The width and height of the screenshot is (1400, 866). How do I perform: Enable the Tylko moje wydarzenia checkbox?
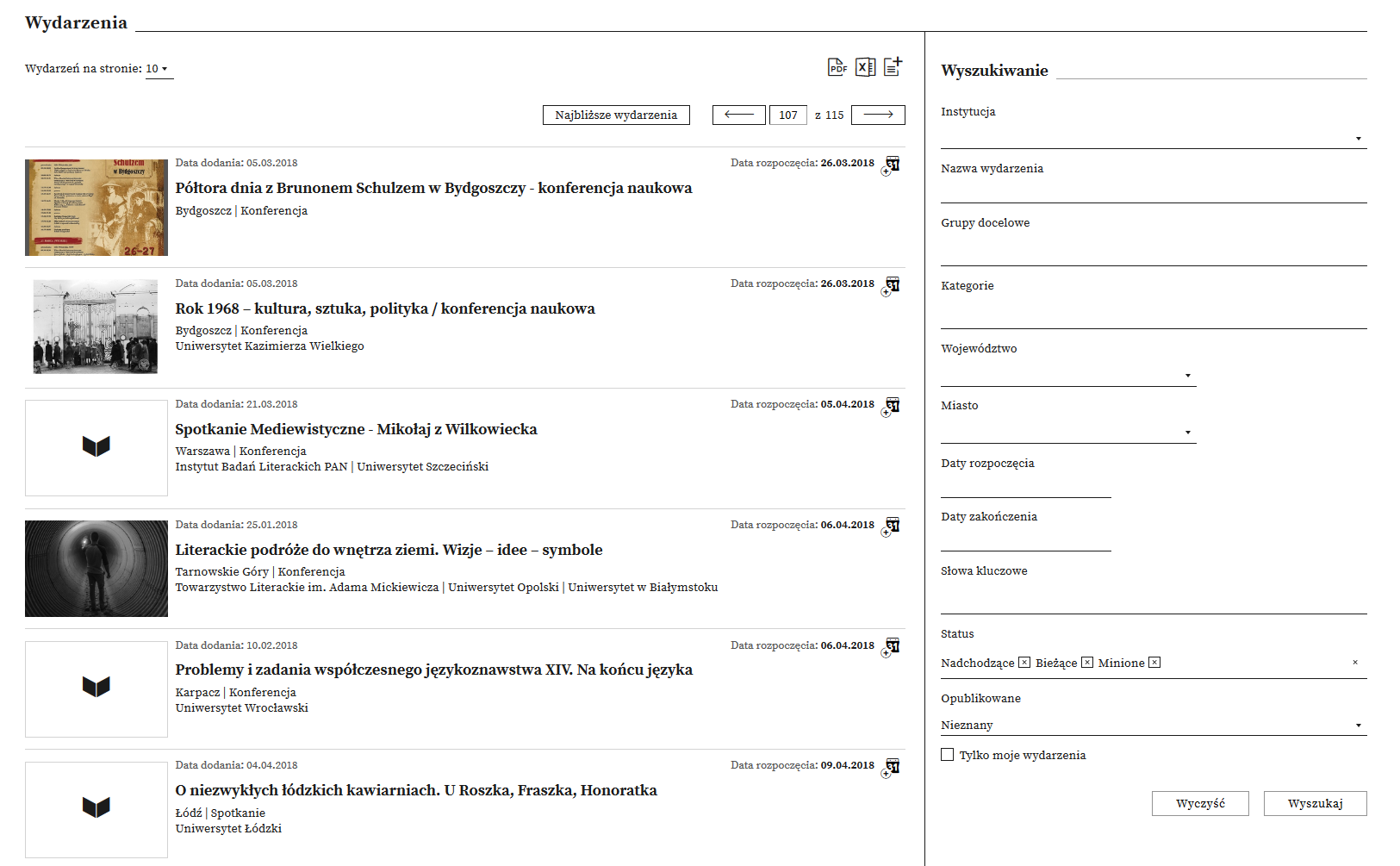(948, 755)
